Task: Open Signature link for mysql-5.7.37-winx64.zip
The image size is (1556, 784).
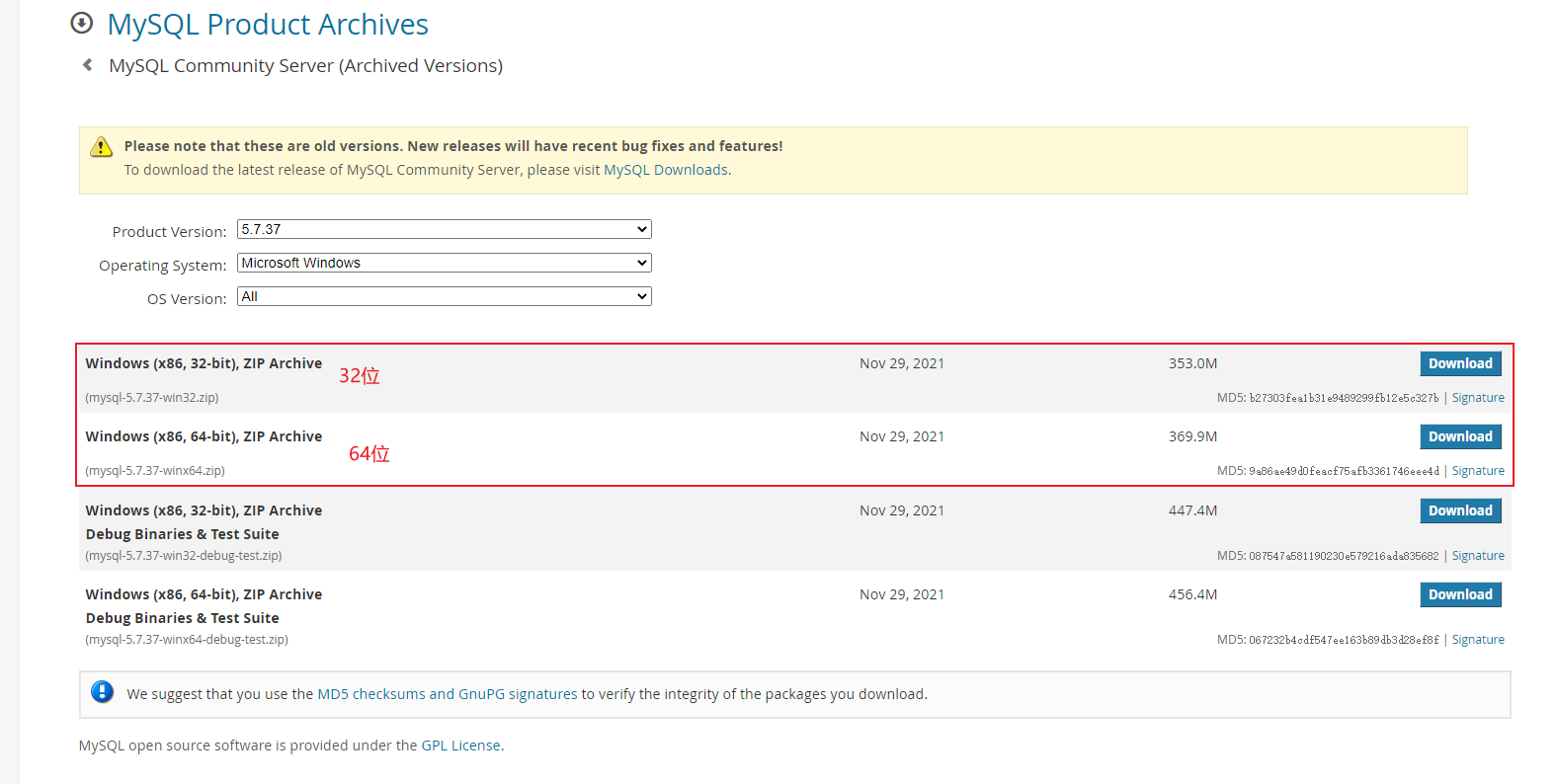Action: [x=1478, y=471]
